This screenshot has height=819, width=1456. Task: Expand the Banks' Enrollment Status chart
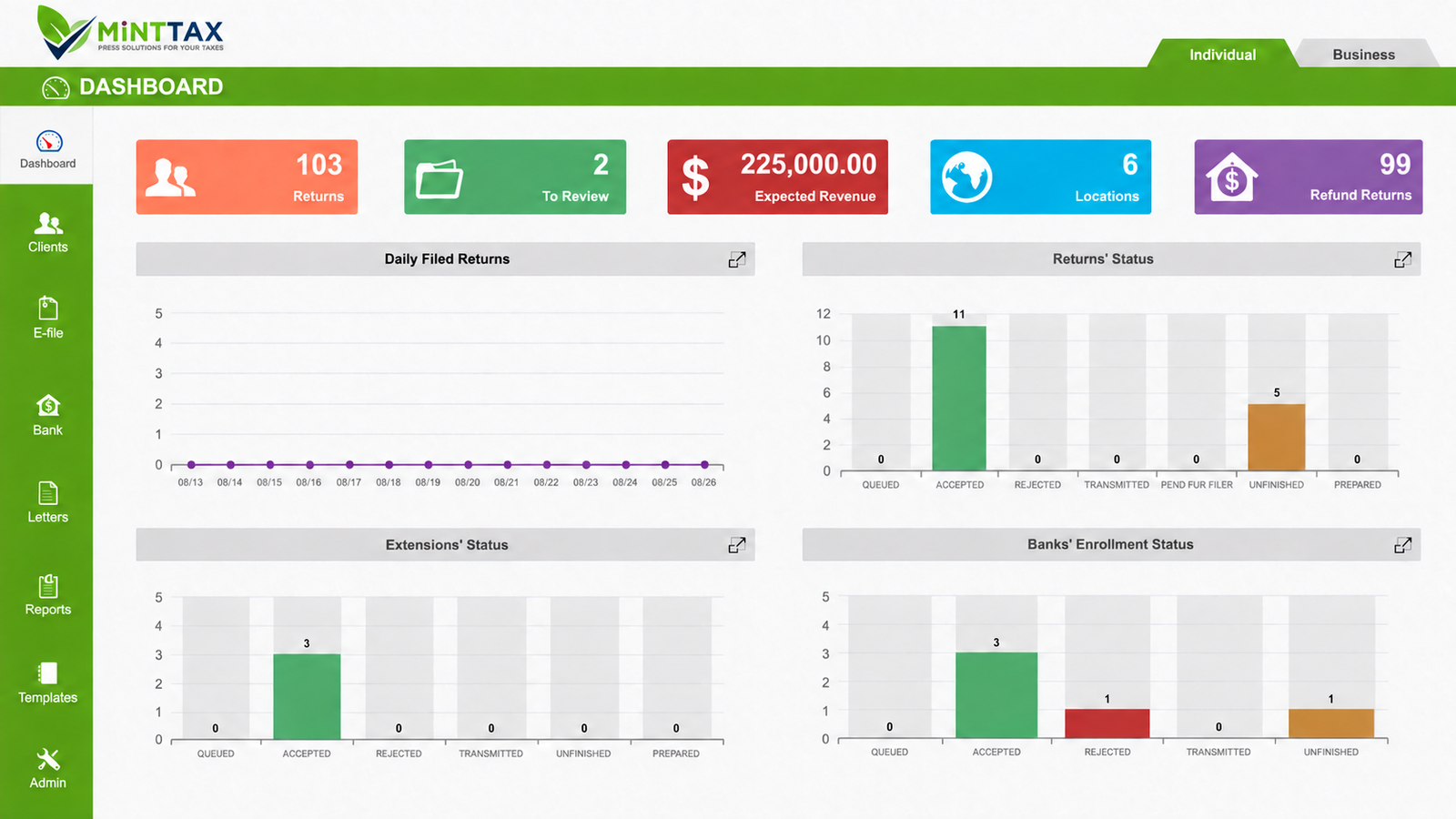point(1403,545)
